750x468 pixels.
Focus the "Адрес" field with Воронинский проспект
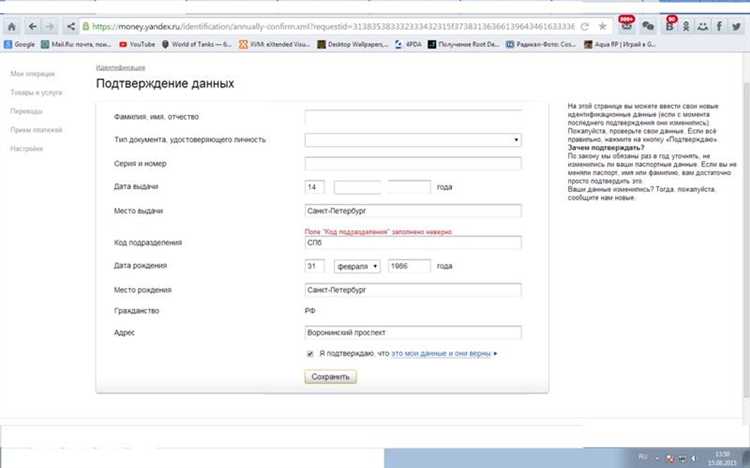[x=413, y=333]
